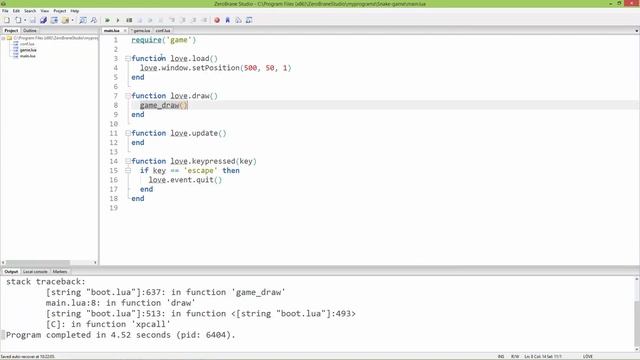Select conf.lua in the project tree
Viewport: 640px width, 360px height.
(27, 44)
